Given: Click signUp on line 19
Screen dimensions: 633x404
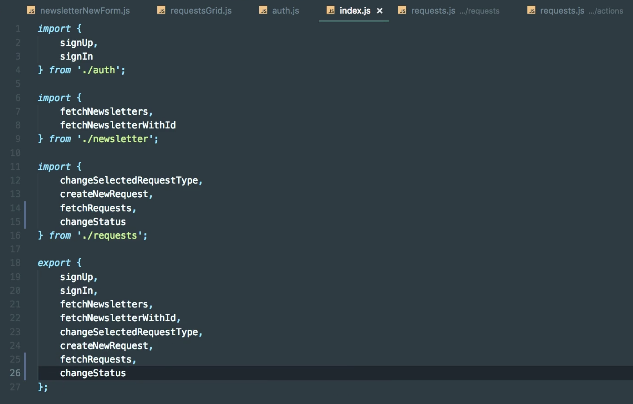Looking at the screenshot, I should (x=77, y=277).
